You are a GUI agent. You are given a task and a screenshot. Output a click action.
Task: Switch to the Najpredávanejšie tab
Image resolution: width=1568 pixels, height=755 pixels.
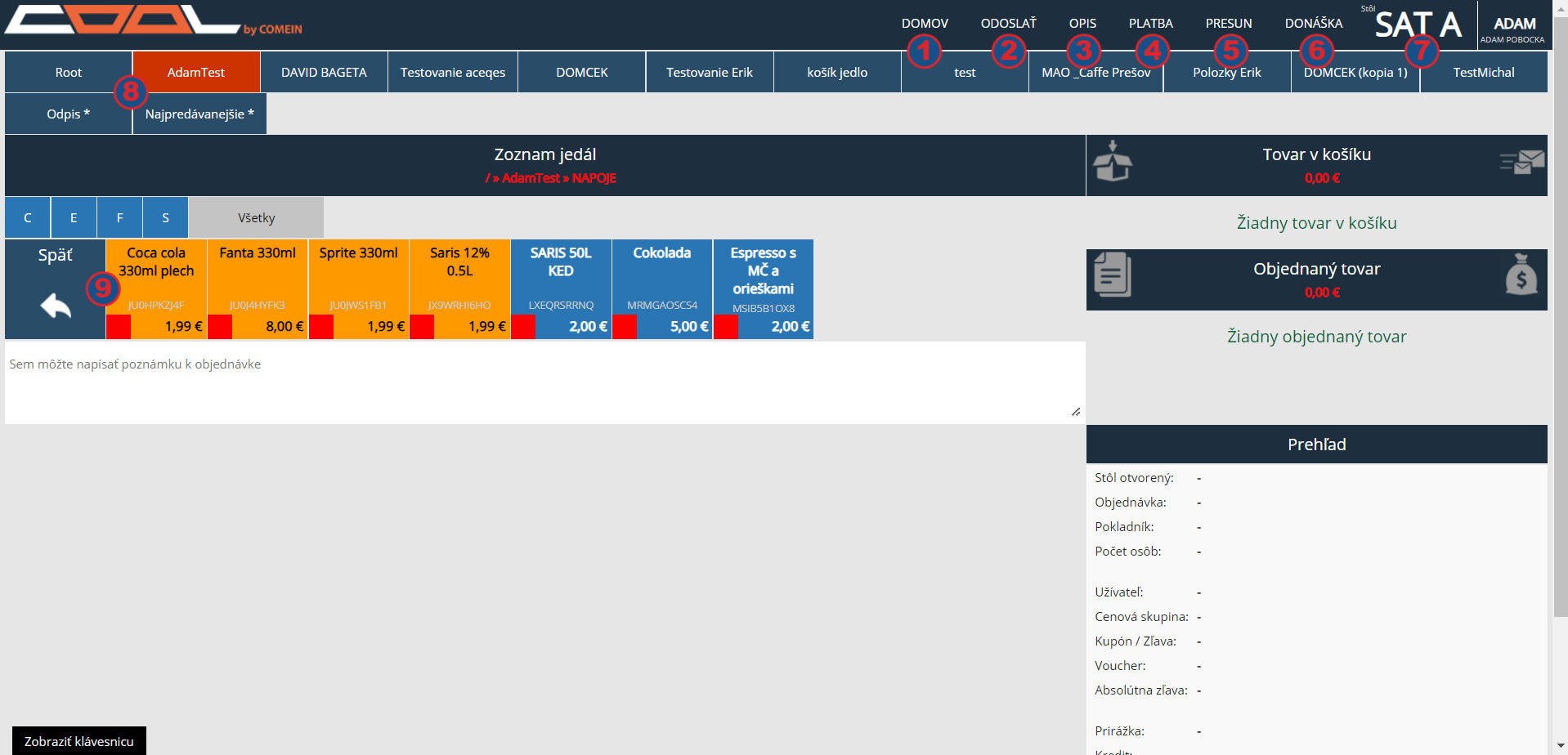[x=199, y=114]
